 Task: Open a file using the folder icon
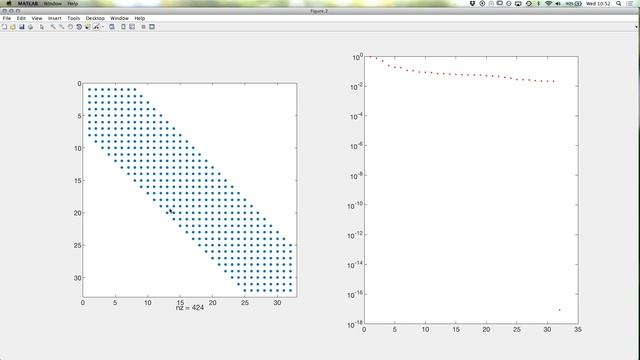point(13,27)
